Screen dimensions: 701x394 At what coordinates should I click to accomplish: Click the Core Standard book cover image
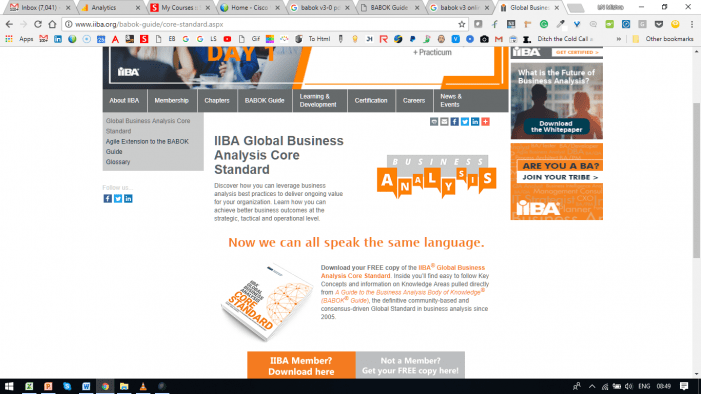[x=267, y=302]
